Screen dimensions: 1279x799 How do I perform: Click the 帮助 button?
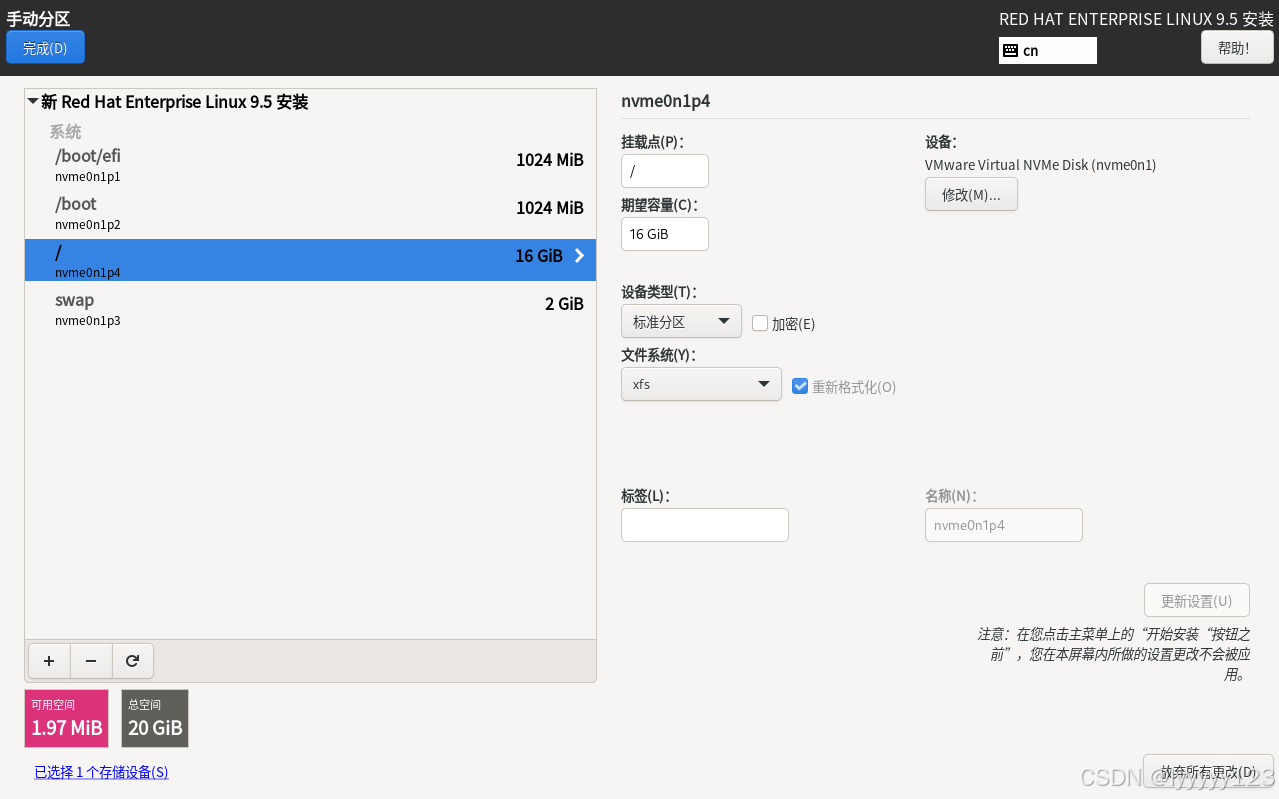[x=1236, y=46]
